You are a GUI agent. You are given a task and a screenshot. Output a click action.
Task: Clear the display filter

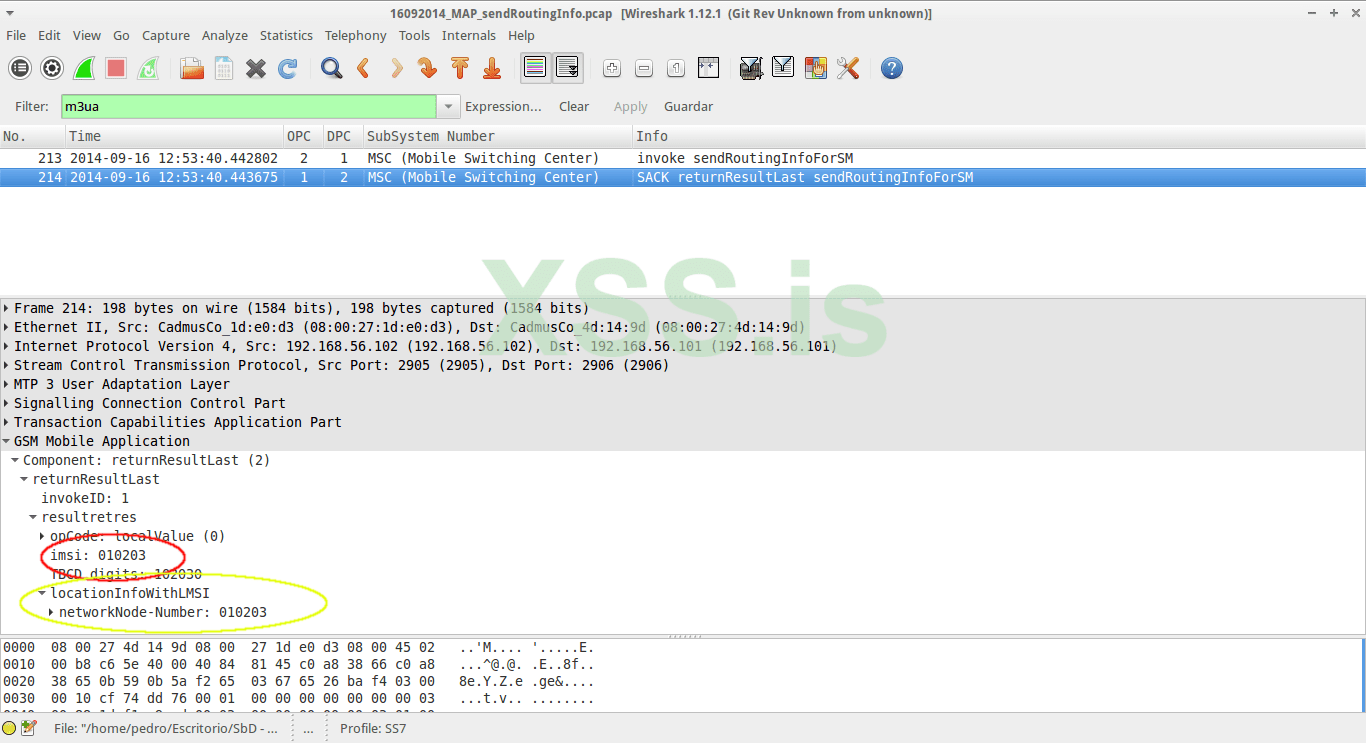(574, 107)
